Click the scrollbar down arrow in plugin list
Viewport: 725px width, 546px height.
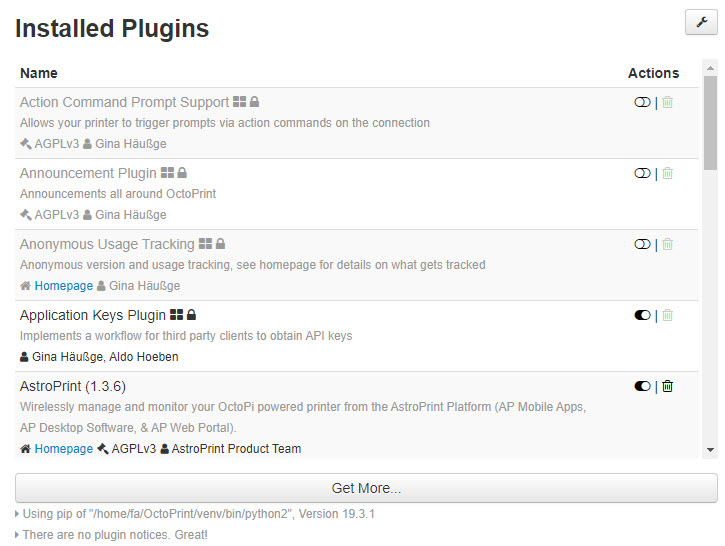click(x=710, y=449)
